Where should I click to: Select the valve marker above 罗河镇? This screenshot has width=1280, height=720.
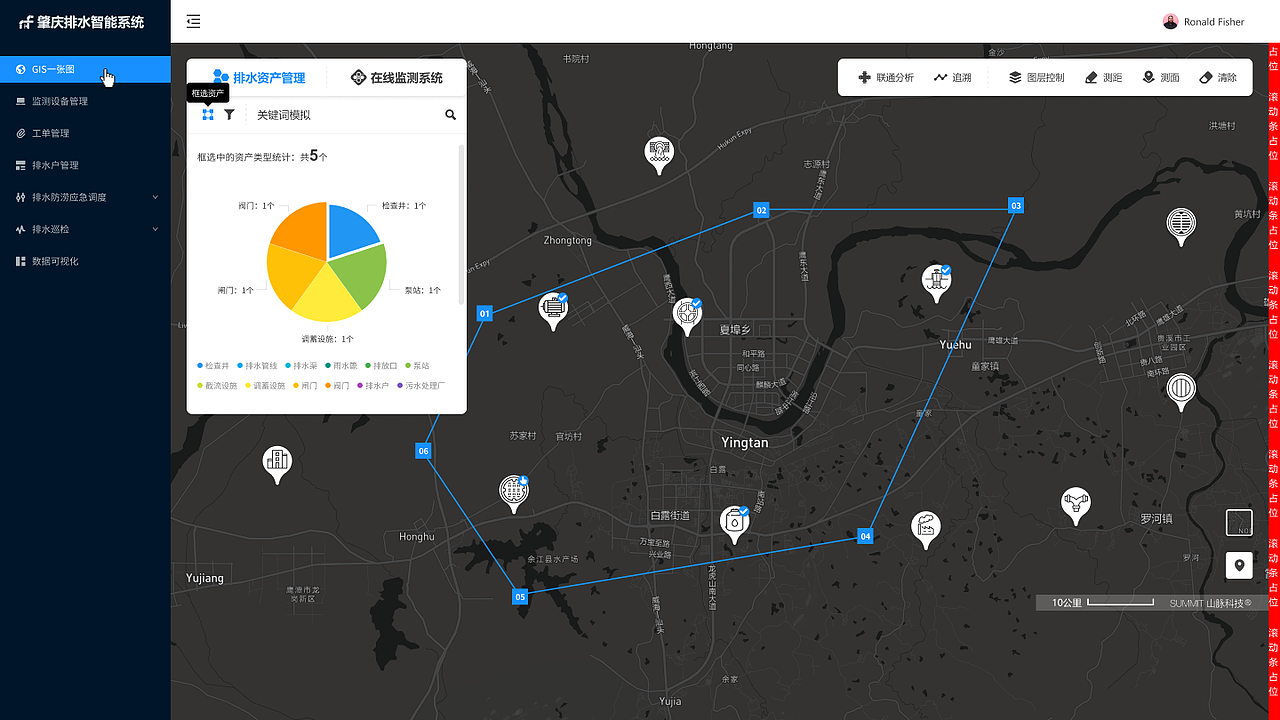point(1075,505)
